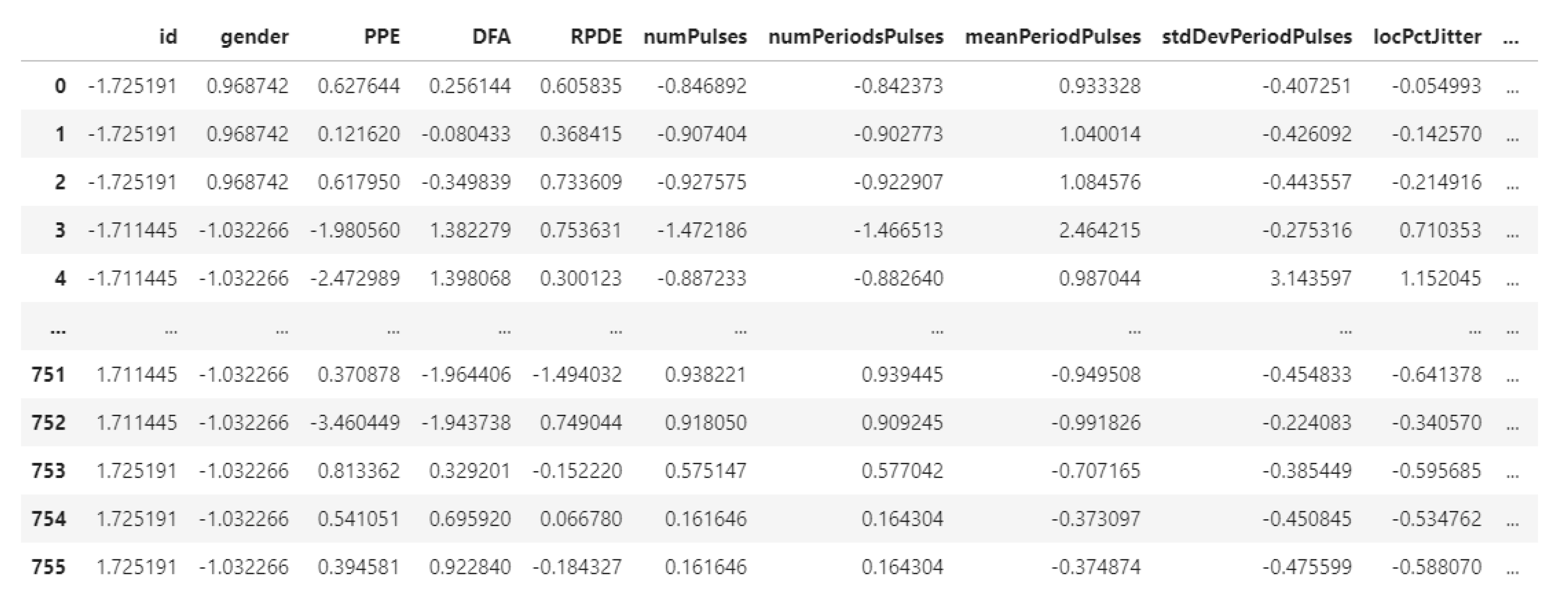The width and height of the screenshot is (1568, 612).
Task: Click the RPDE column header
Action: 596,37
